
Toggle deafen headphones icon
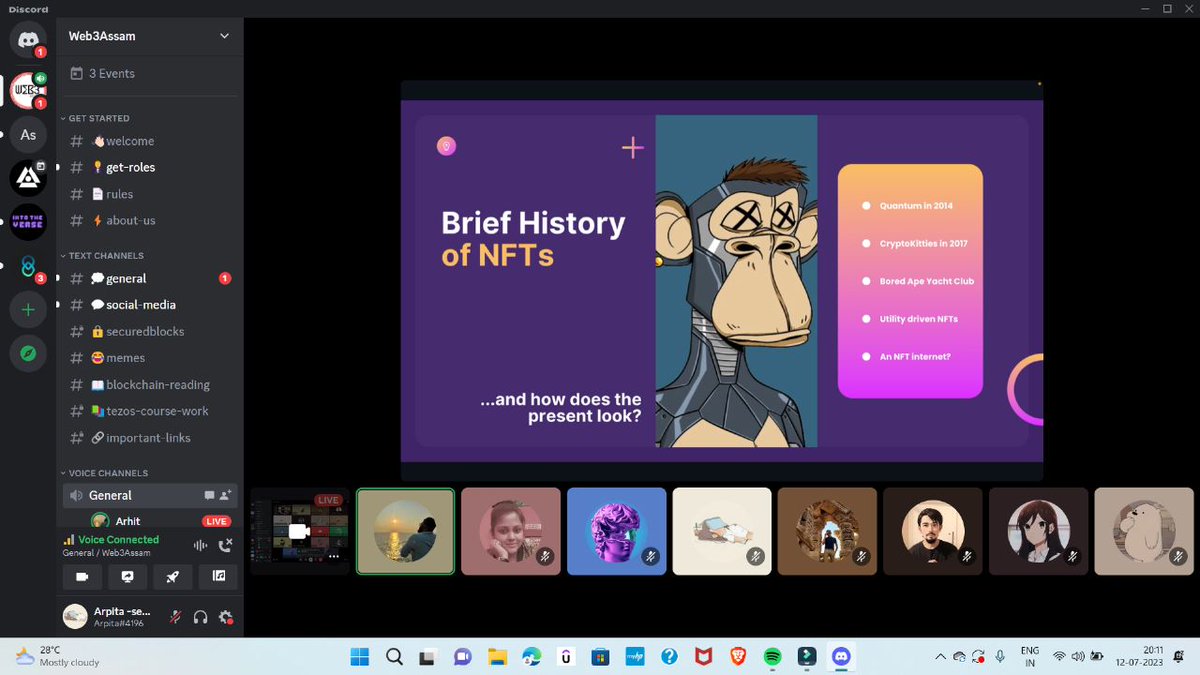(x=200, y=617)
